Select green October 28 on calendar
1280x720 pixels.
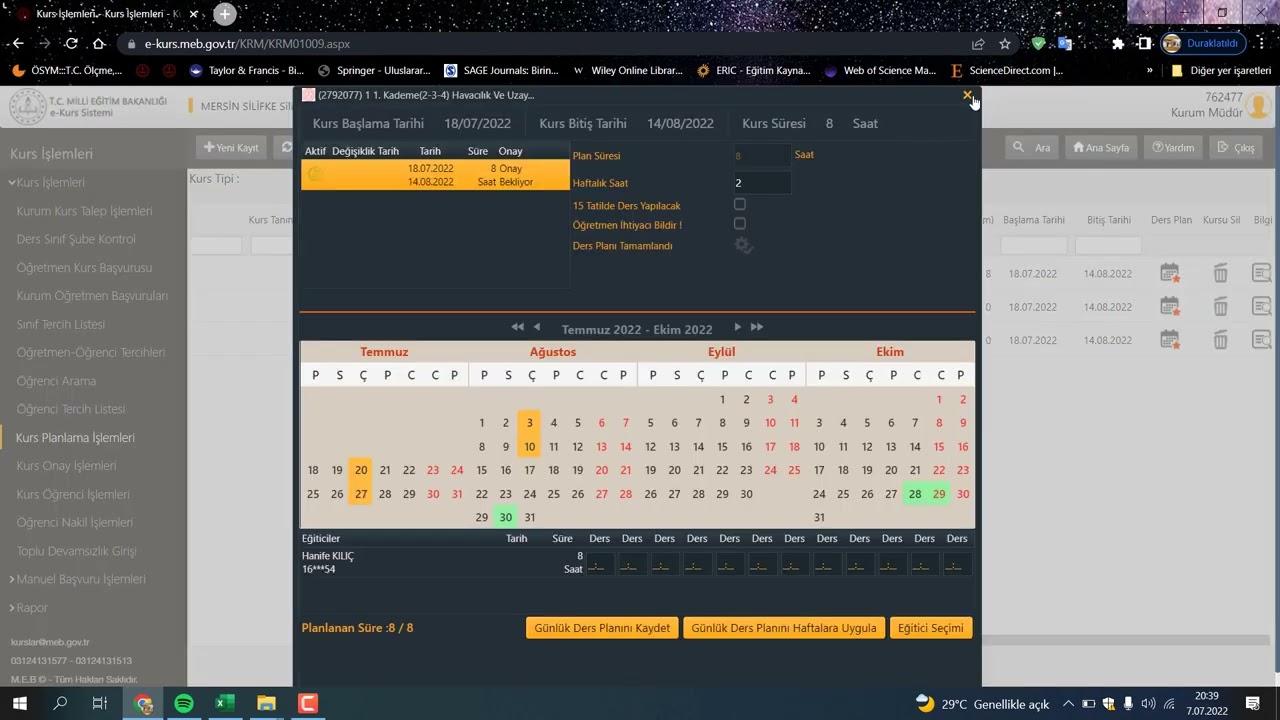[x=915, y=494]
